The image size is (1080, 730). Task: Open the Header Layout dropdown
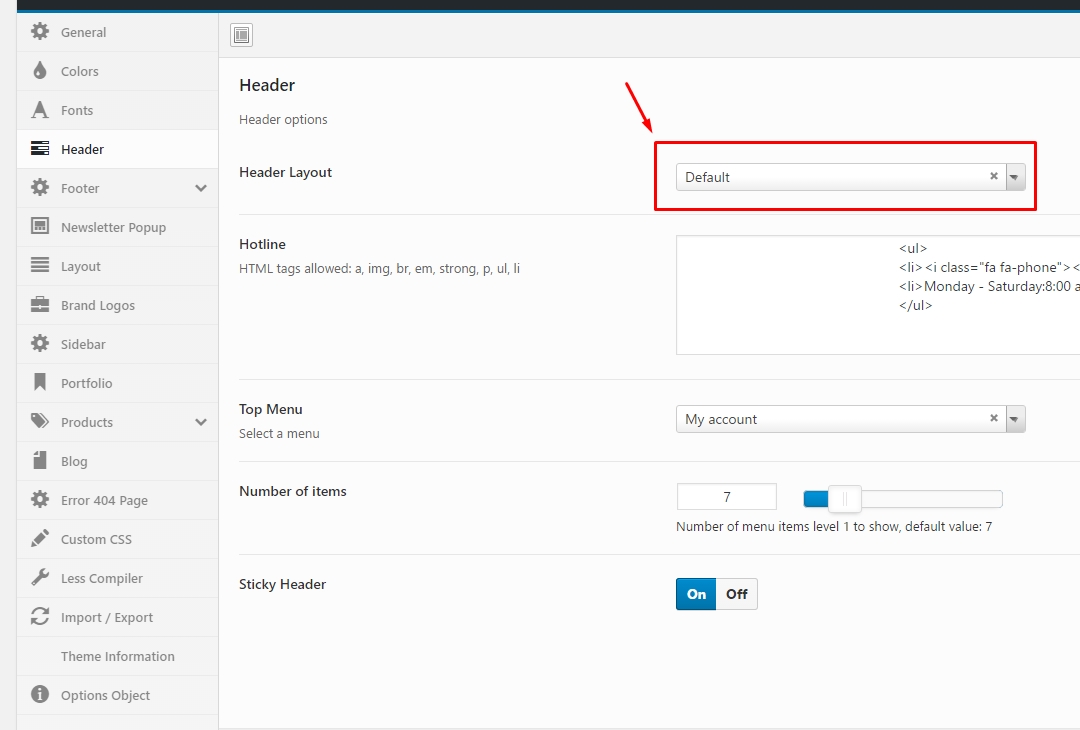point(1015,176)
